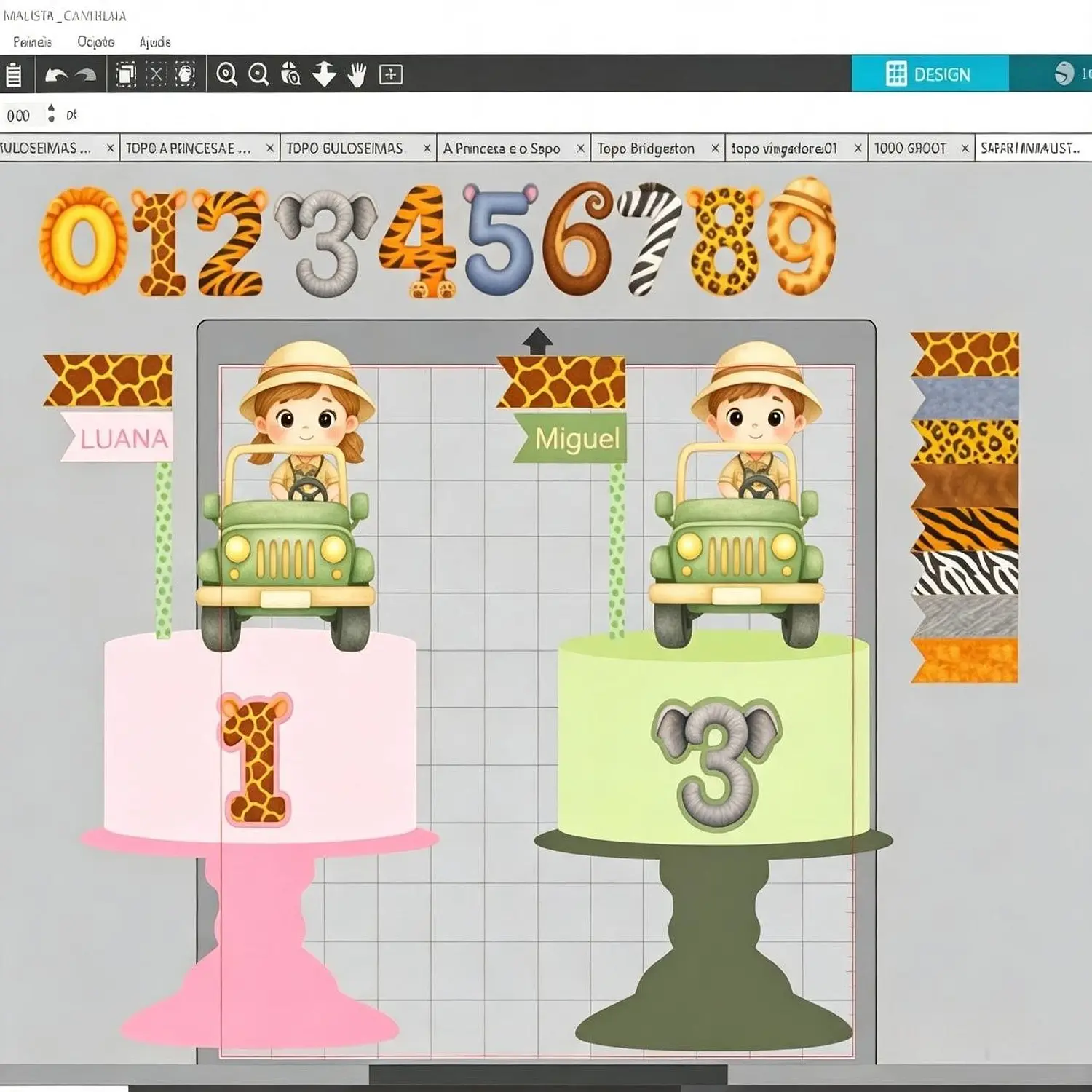Viewport: 1092px width, 1092px height.
Task: Select the giraffe pattern strip in right column
Action: tap(965, 355)
